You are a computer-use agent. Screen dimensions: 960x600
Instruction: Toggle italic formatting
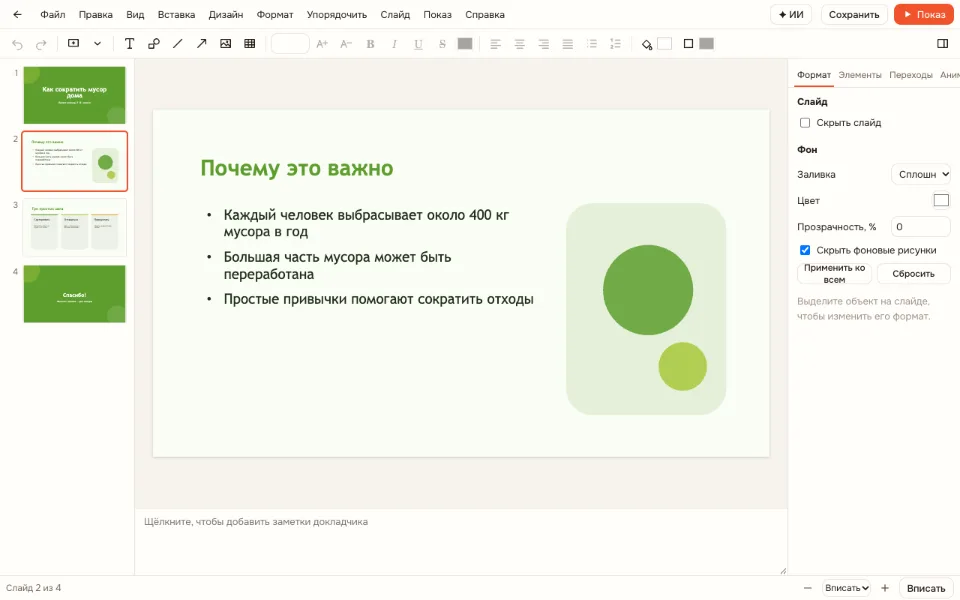394,43
